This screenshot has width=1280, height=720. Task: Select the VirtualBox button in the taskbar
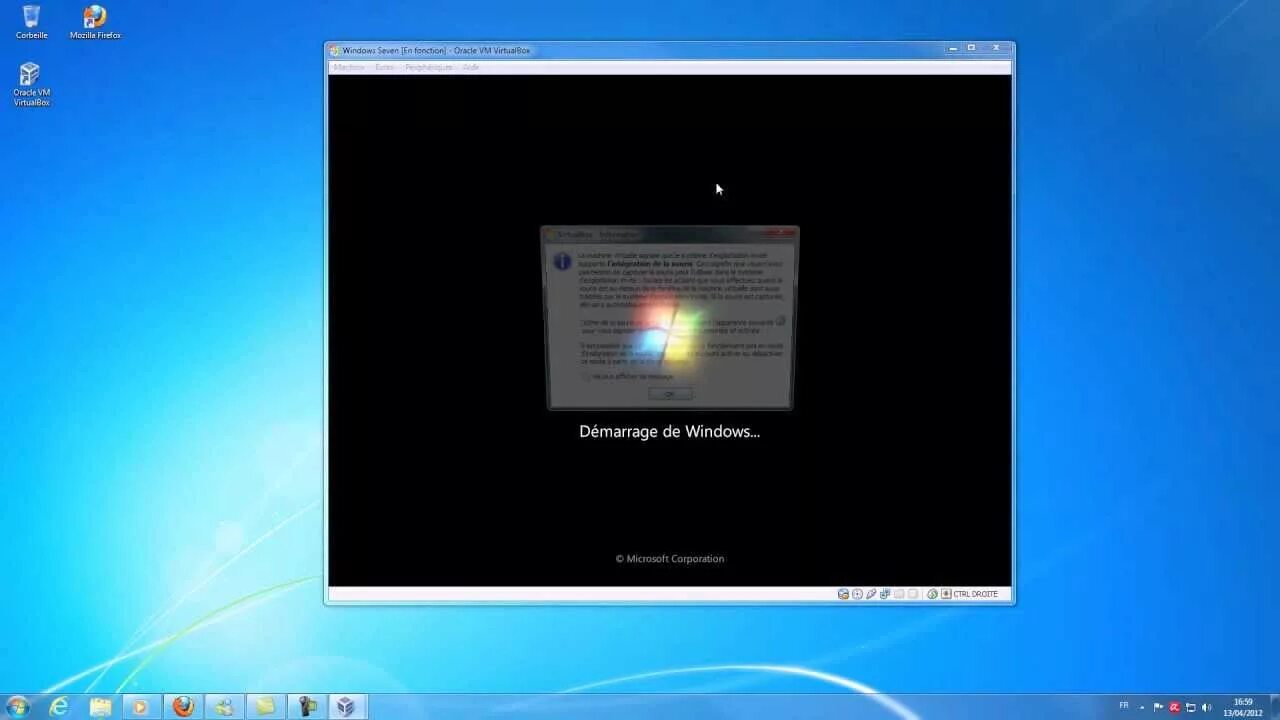(x=346, y=707)
